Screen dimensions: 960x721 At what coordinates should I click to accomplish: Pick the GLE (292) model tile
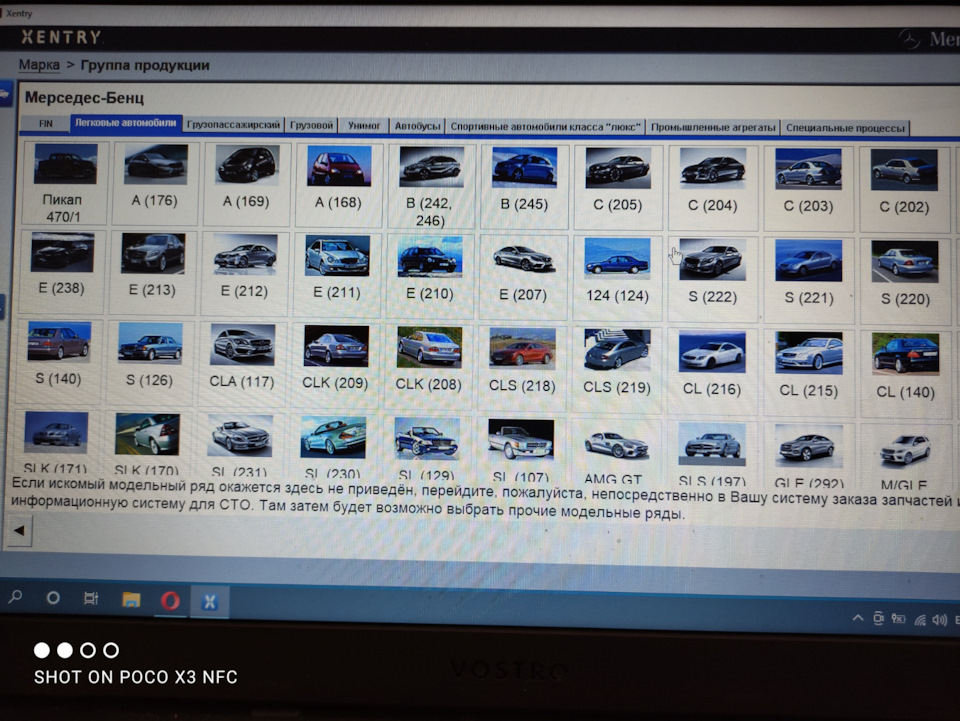click(x=809, y=455)
